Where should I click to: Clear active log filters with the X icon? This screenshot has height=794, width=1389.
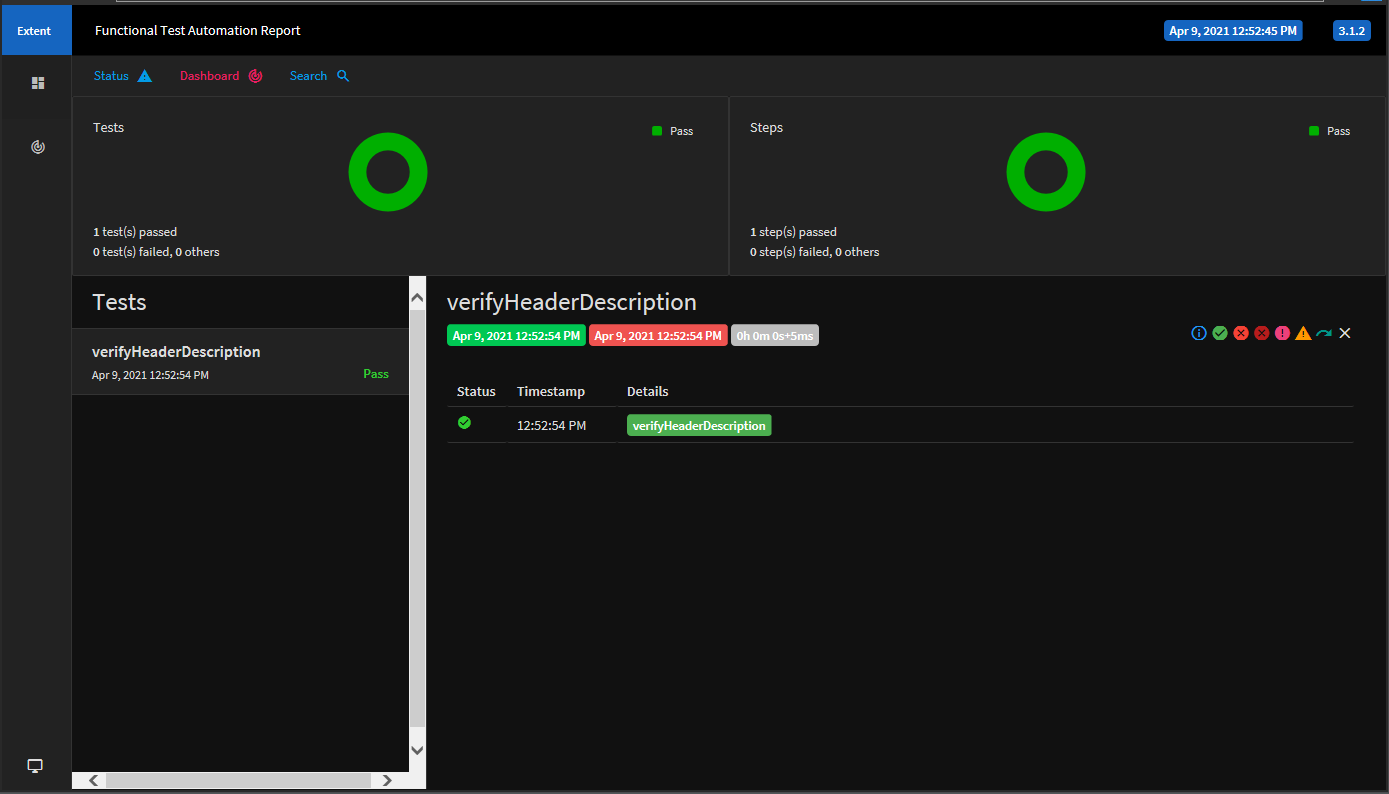1344,333
